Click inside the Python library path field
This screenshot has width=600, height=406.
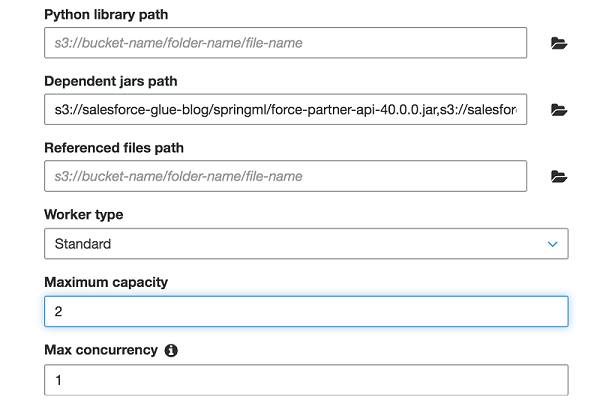(285, 43)
